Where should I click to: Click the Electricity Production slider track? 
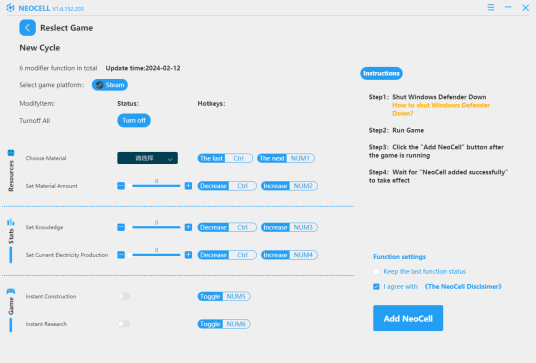[x=155, y=255]
